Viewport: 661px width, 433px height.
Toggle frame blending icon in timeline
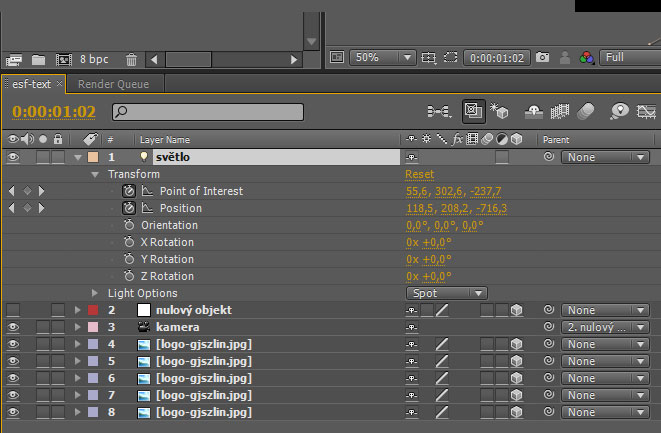[x=559, y=111]
